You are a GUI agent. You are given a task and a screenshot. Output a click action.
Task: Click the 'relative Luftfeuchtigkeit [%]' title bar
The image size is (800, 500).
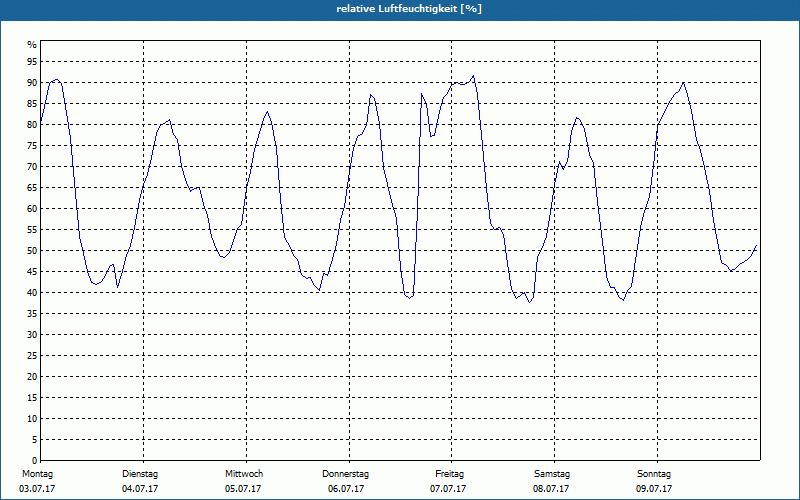pos(400,10)
